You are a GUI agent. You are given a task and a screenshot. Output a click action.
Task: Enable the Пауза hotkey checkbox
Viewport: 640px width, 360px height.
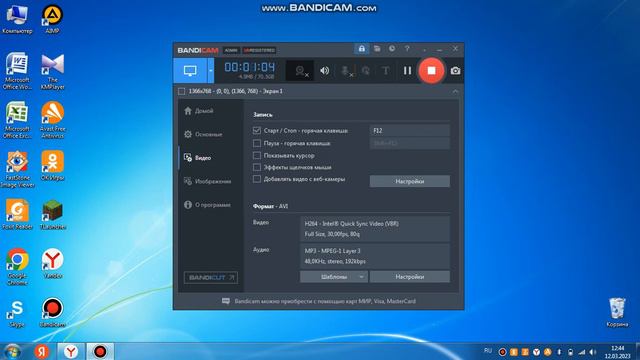[x=257, y=143]
